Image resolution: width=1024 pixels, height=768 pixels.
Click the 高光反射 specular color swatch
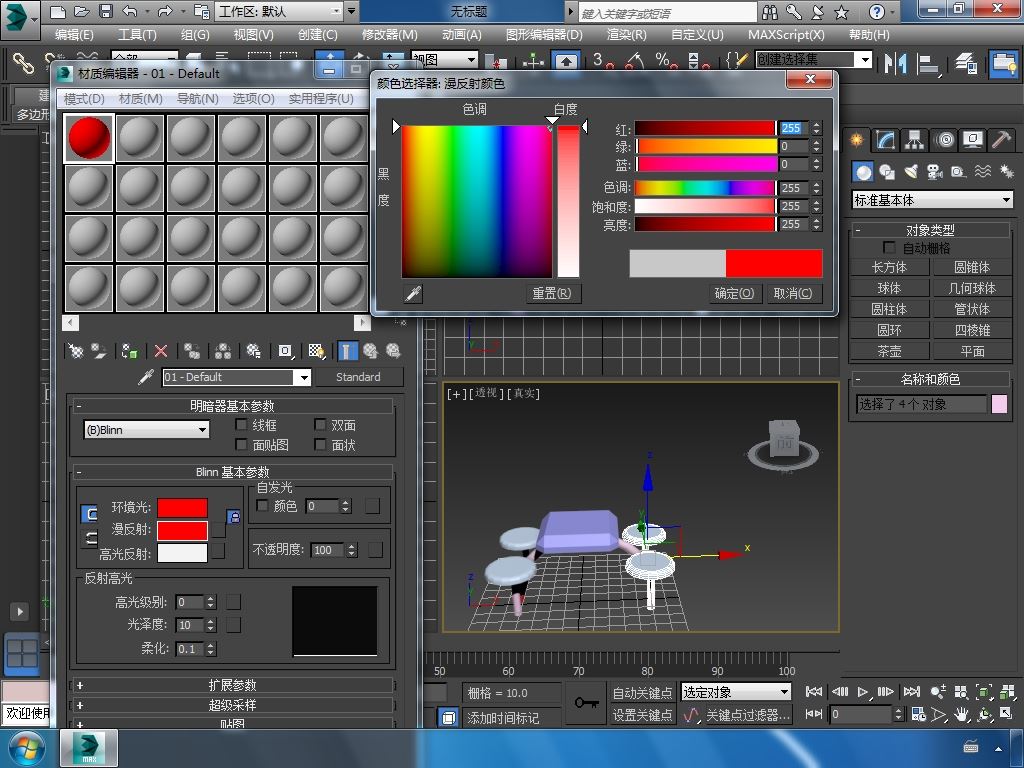click(x=182, y=553)
